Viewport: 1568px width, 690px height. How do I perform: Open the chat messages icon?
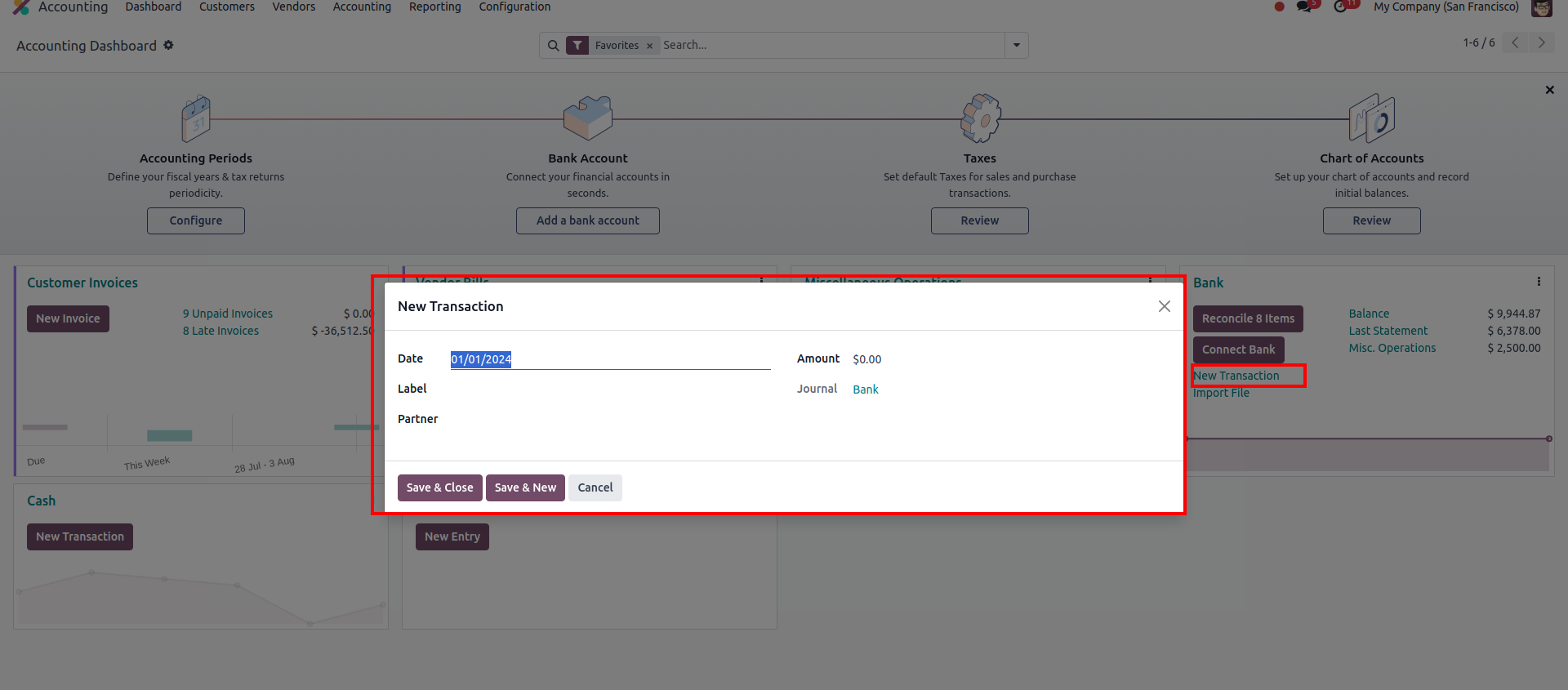[1304, 7]
